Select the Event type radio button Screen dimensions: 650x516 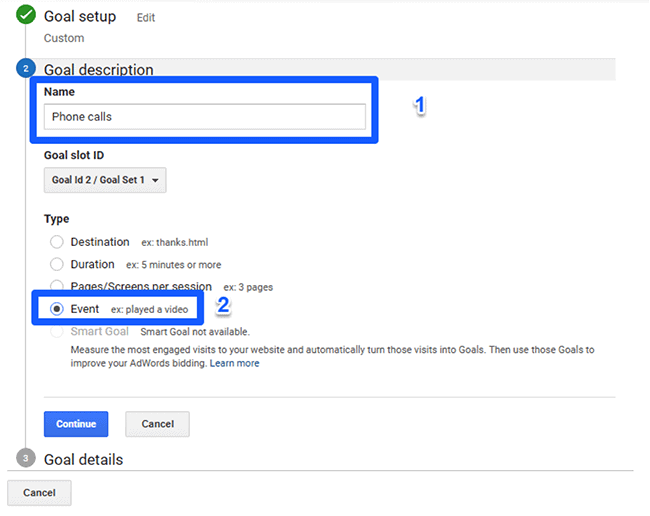tap(57, 309)
